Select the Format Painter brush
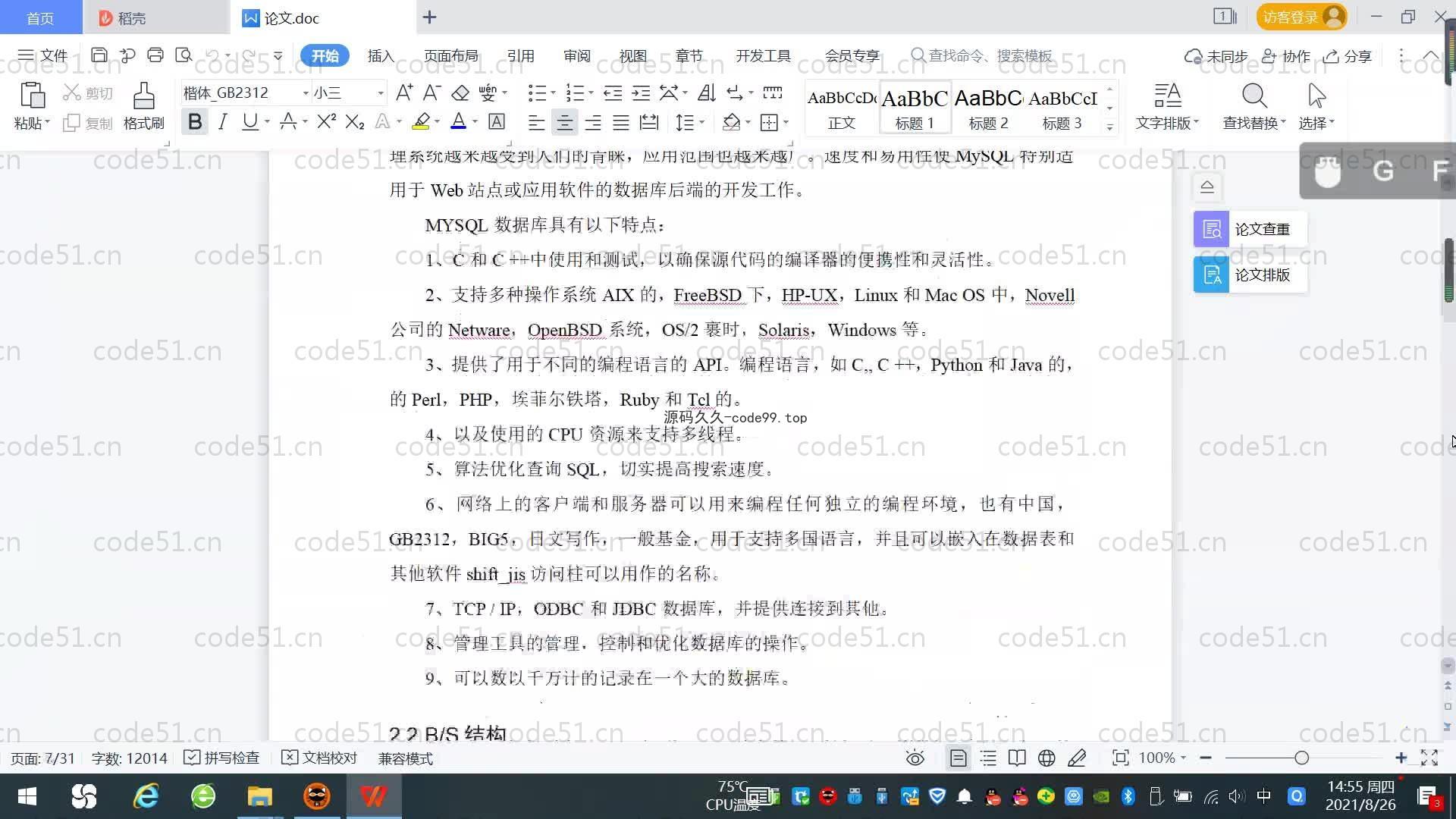Screen dimensions: 1456x819 pyautogui.click(x=143, y=96)
